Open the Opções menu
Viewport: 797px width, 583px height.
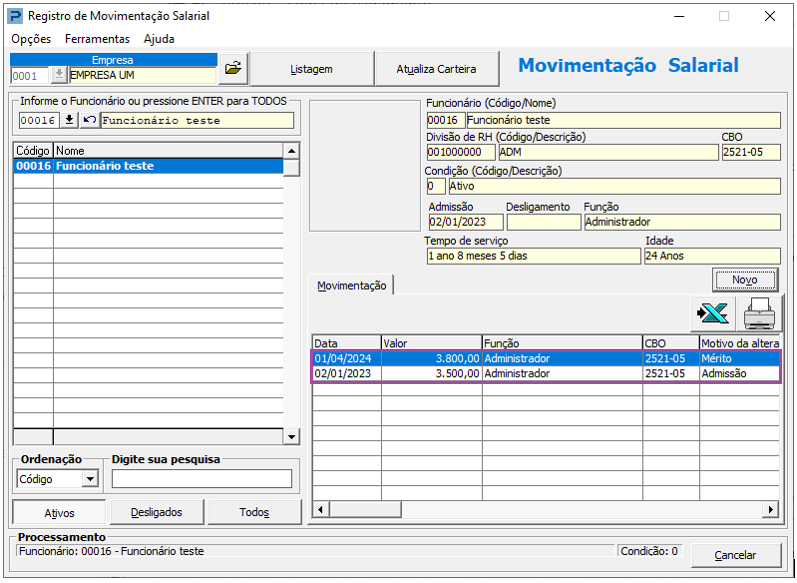[31, 39]
